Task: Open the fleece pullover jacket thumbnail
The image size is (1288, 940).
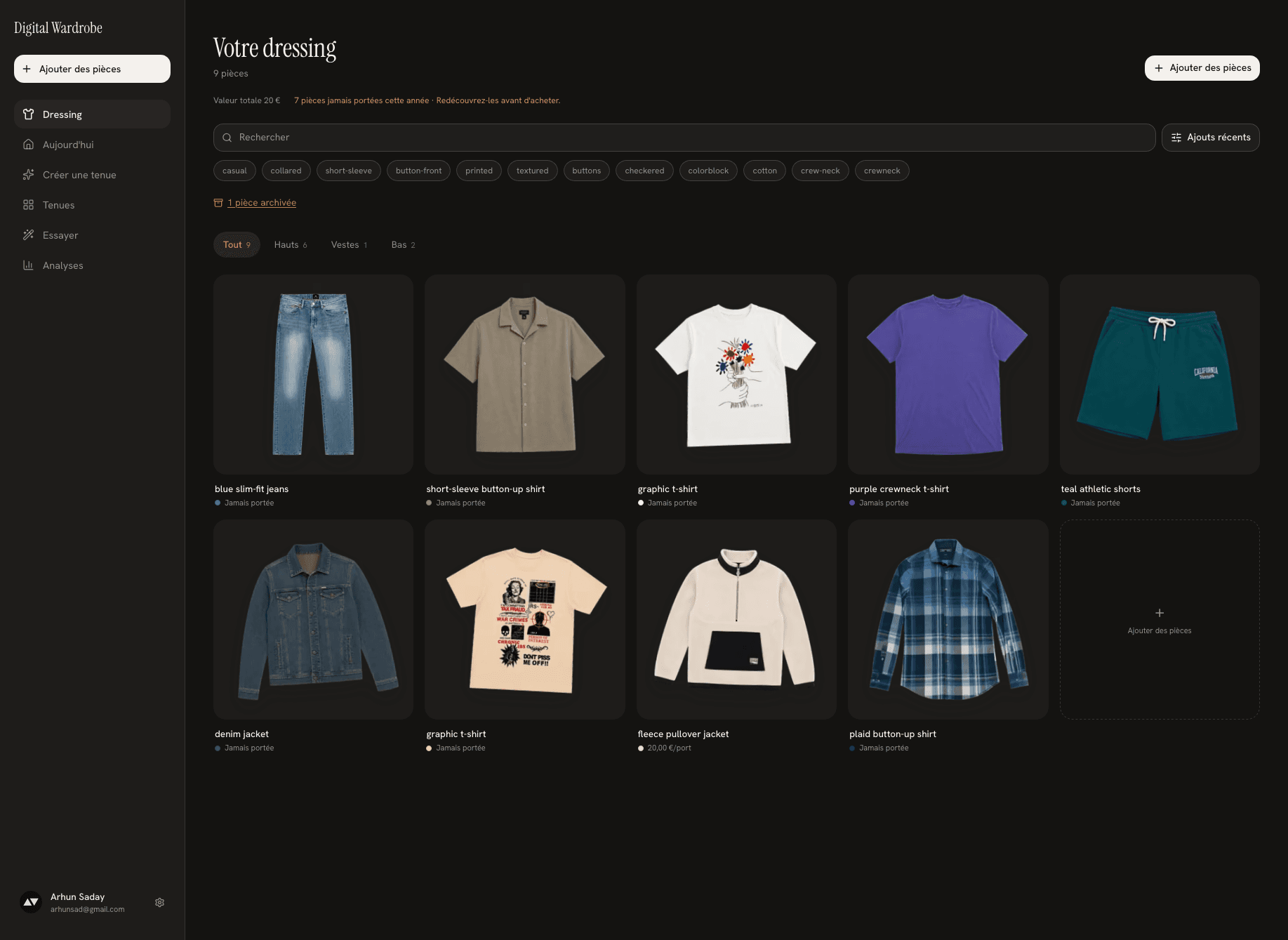Action: [x=736, y=619]
